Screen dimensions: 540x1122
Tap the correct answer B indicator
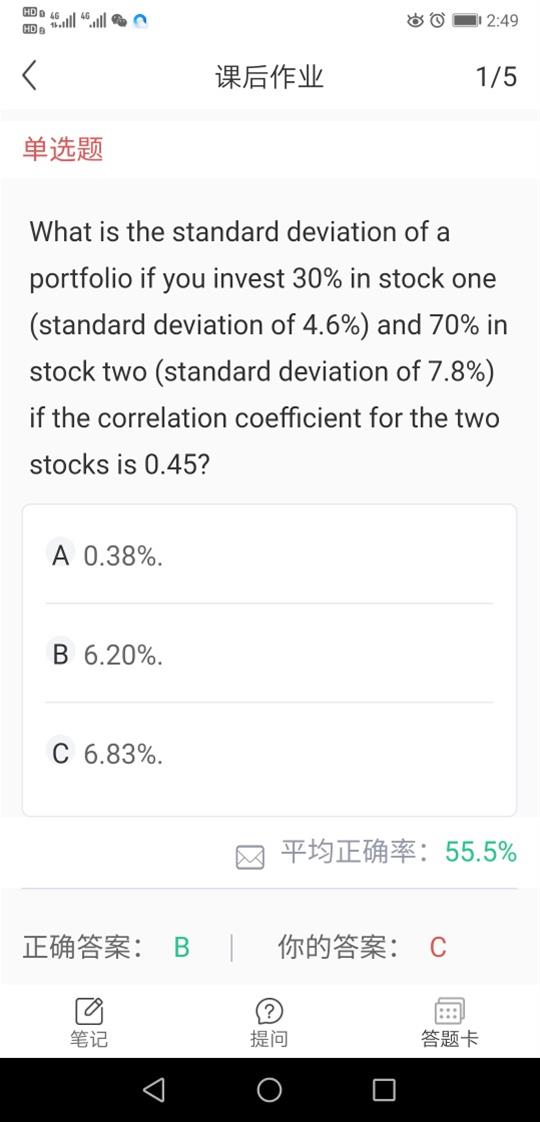tap(182, 947)
